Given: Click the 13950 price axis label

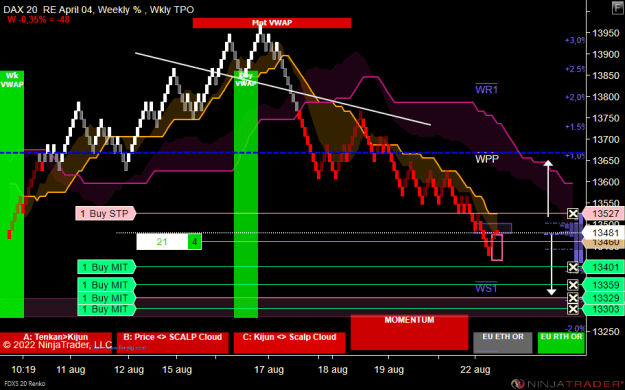Looking at the screenshot, I should pyautogui.click(x=606, y=33).
